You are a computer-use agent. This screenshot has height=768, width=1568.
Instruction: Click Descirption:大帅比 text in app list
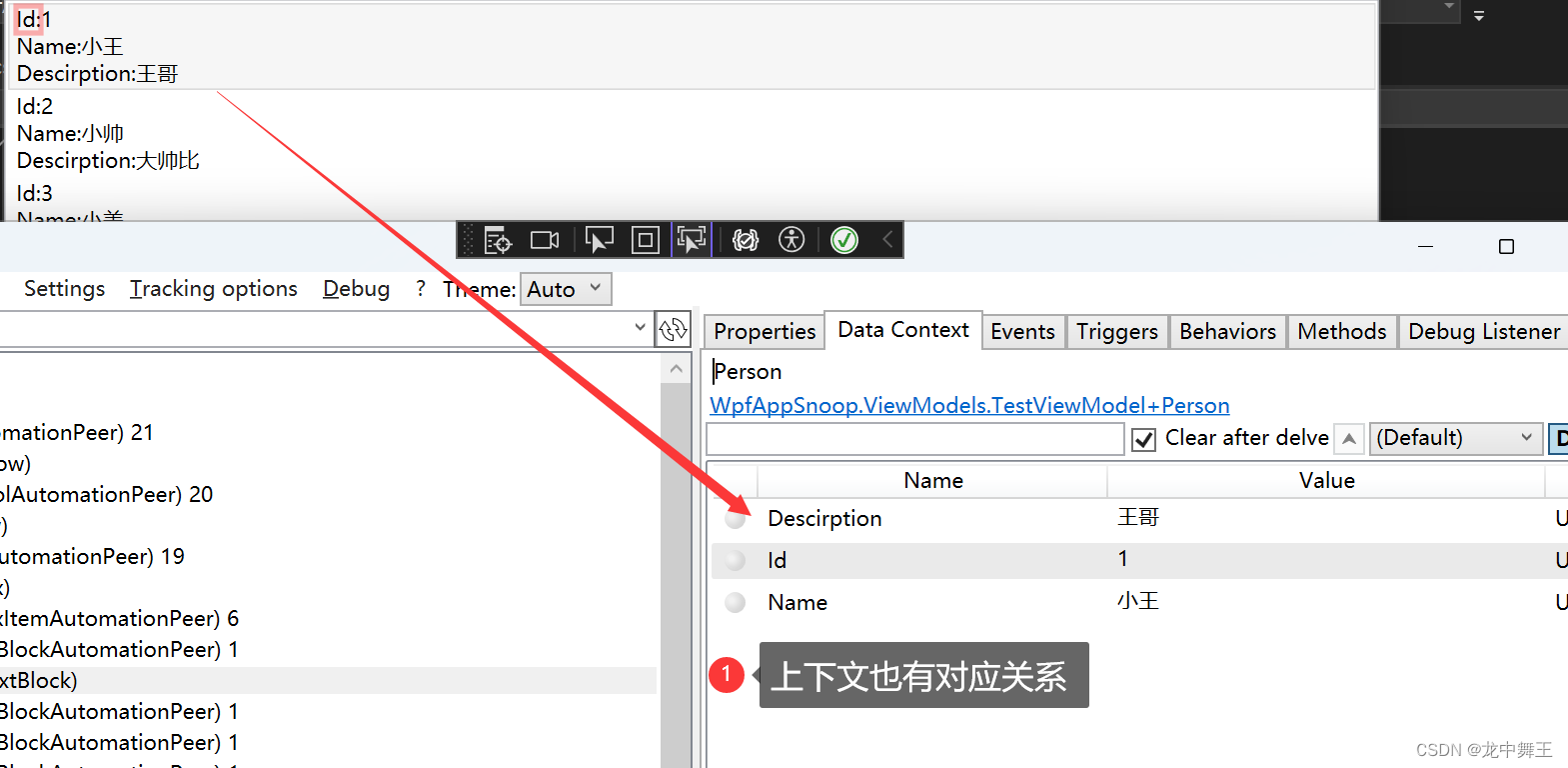[x=108, y=160]
